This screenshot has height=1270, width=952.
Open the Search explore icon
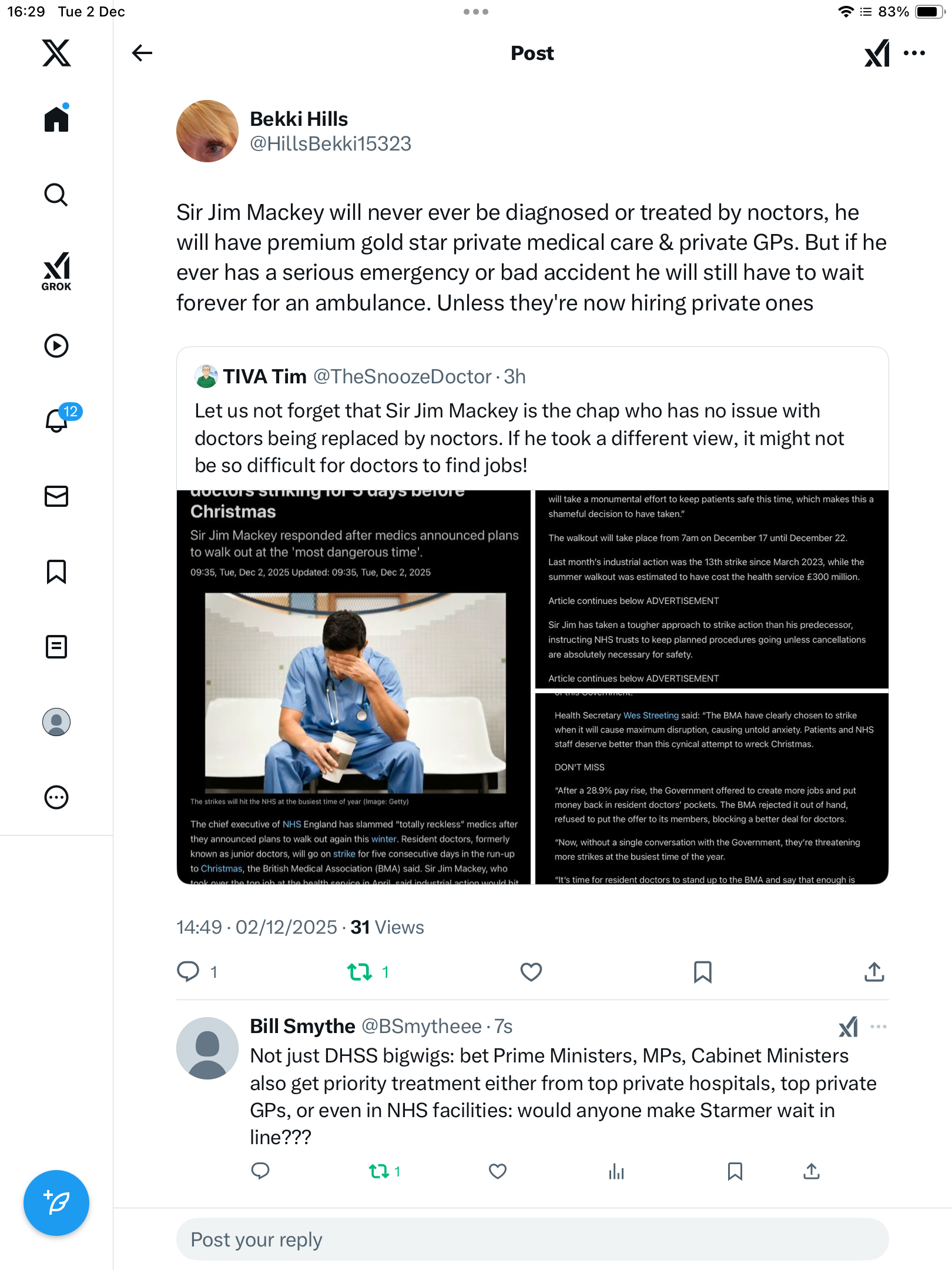pyautogui.click(x=56, y=195)
